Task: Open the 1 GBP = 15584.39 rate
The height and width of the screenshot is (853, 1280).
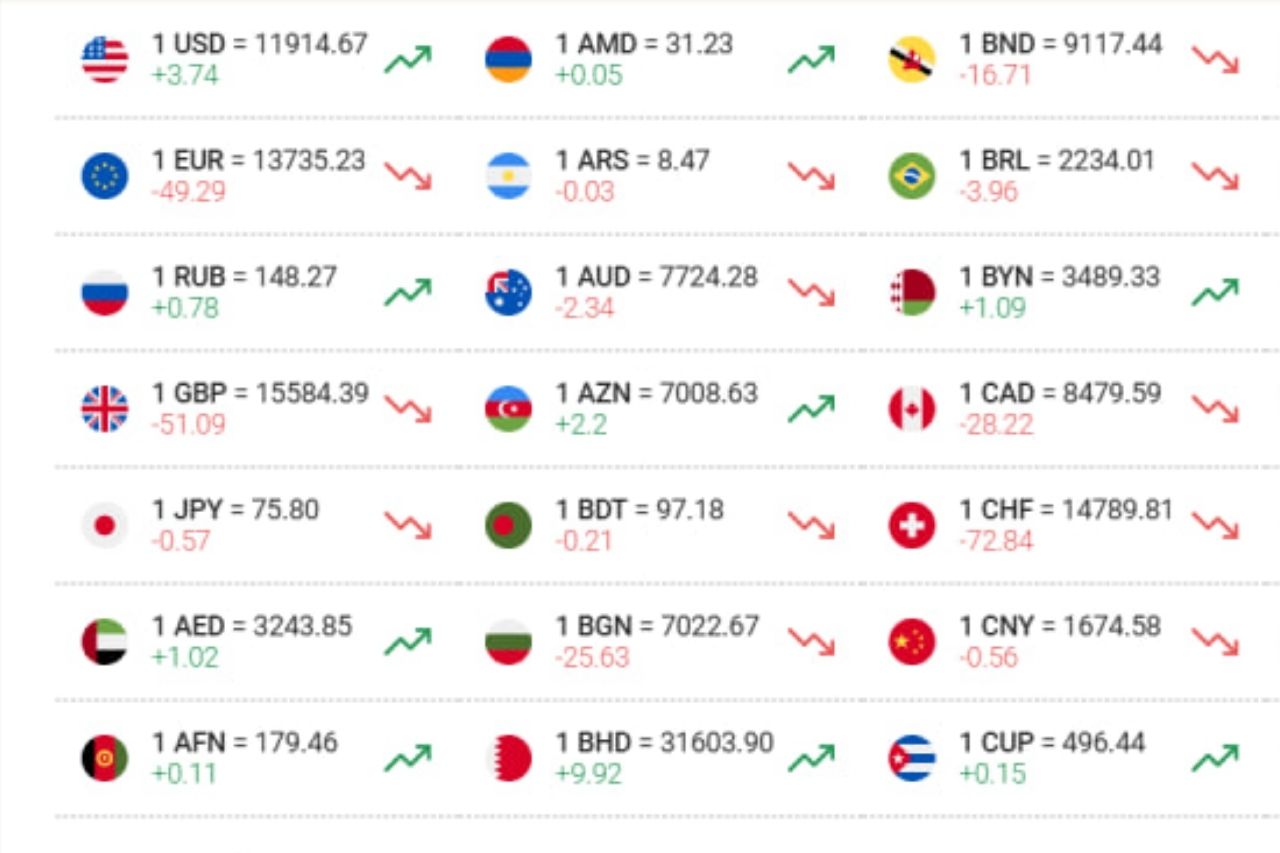Action: pyautogui.click(x=260, y=393)
